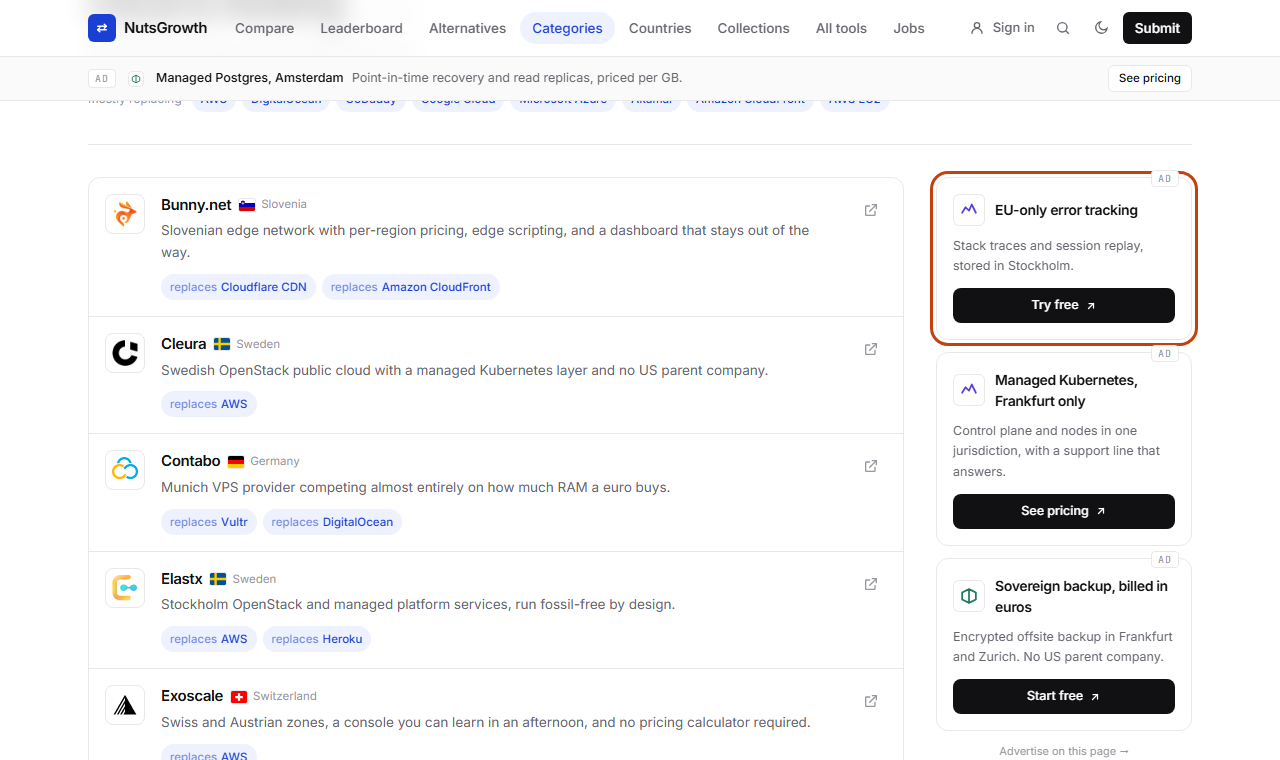Click the Sovereign backup ad icon
Viewport: 1280px width, 760px height.
[969, 596]
